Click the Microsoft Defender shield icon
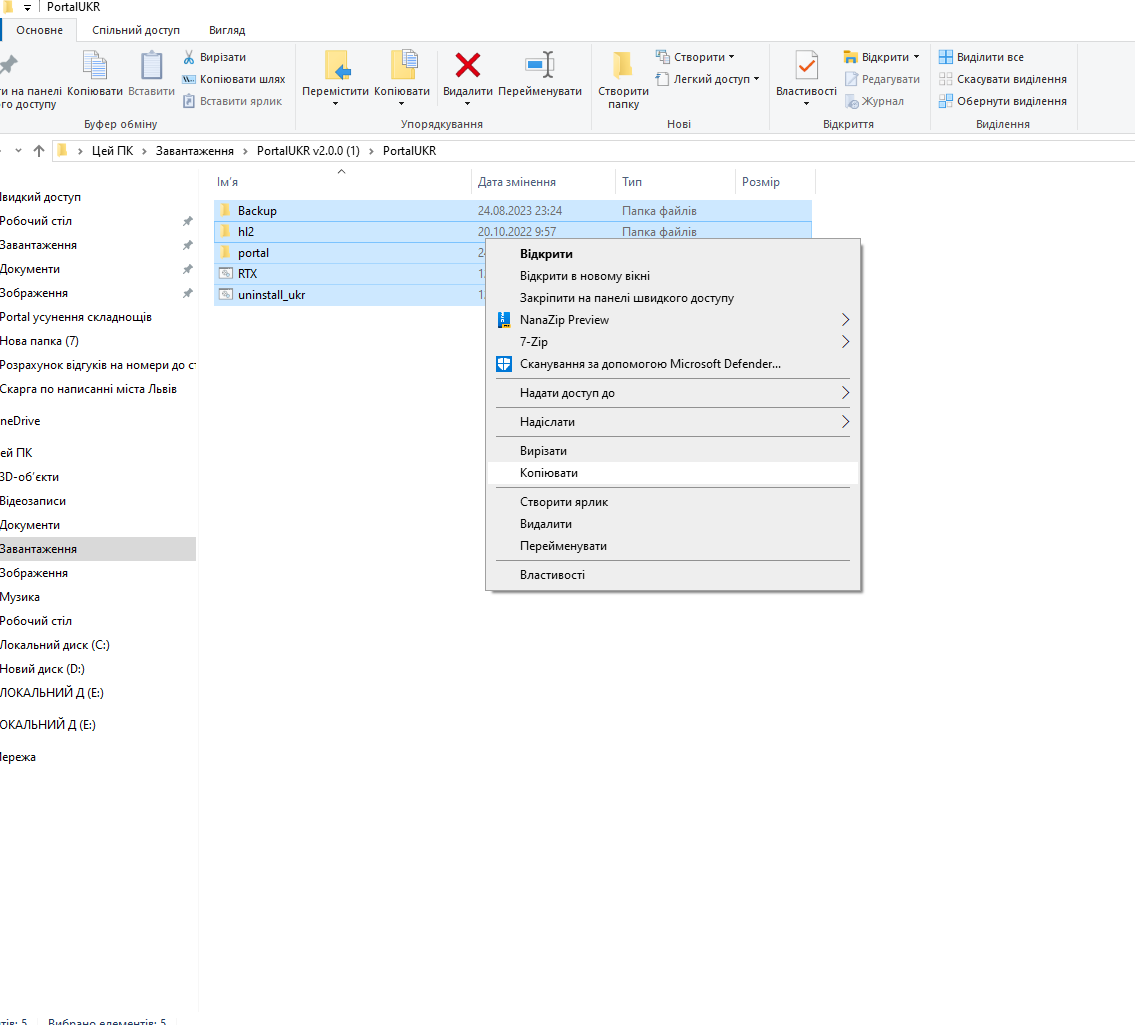The image size is (1135, 1025). (x=504, y=364)
